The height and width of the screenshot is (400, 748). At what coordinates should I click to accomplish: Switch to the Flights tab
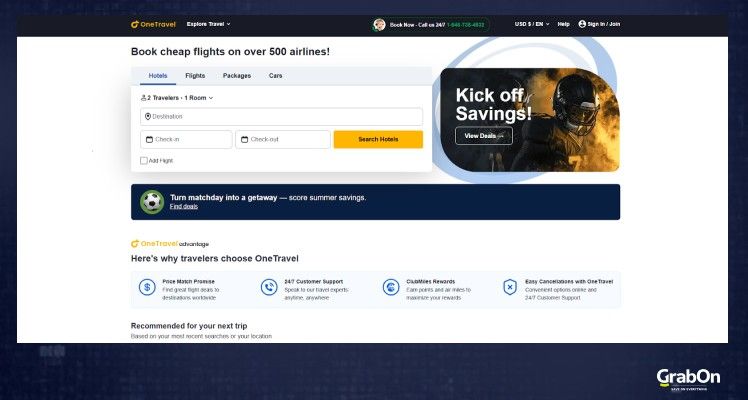click(x=195, y=76)
